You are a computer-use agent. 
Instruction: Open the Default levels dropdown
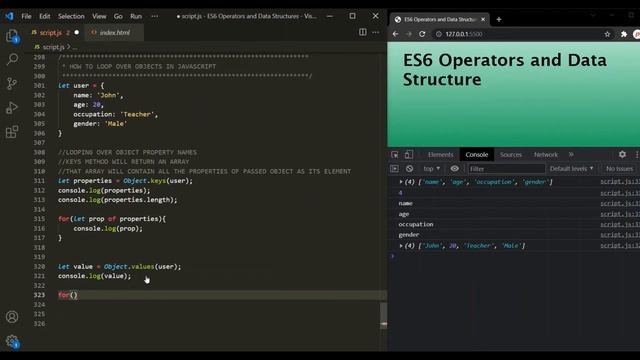pyautogui.click(x=571, y=169)
